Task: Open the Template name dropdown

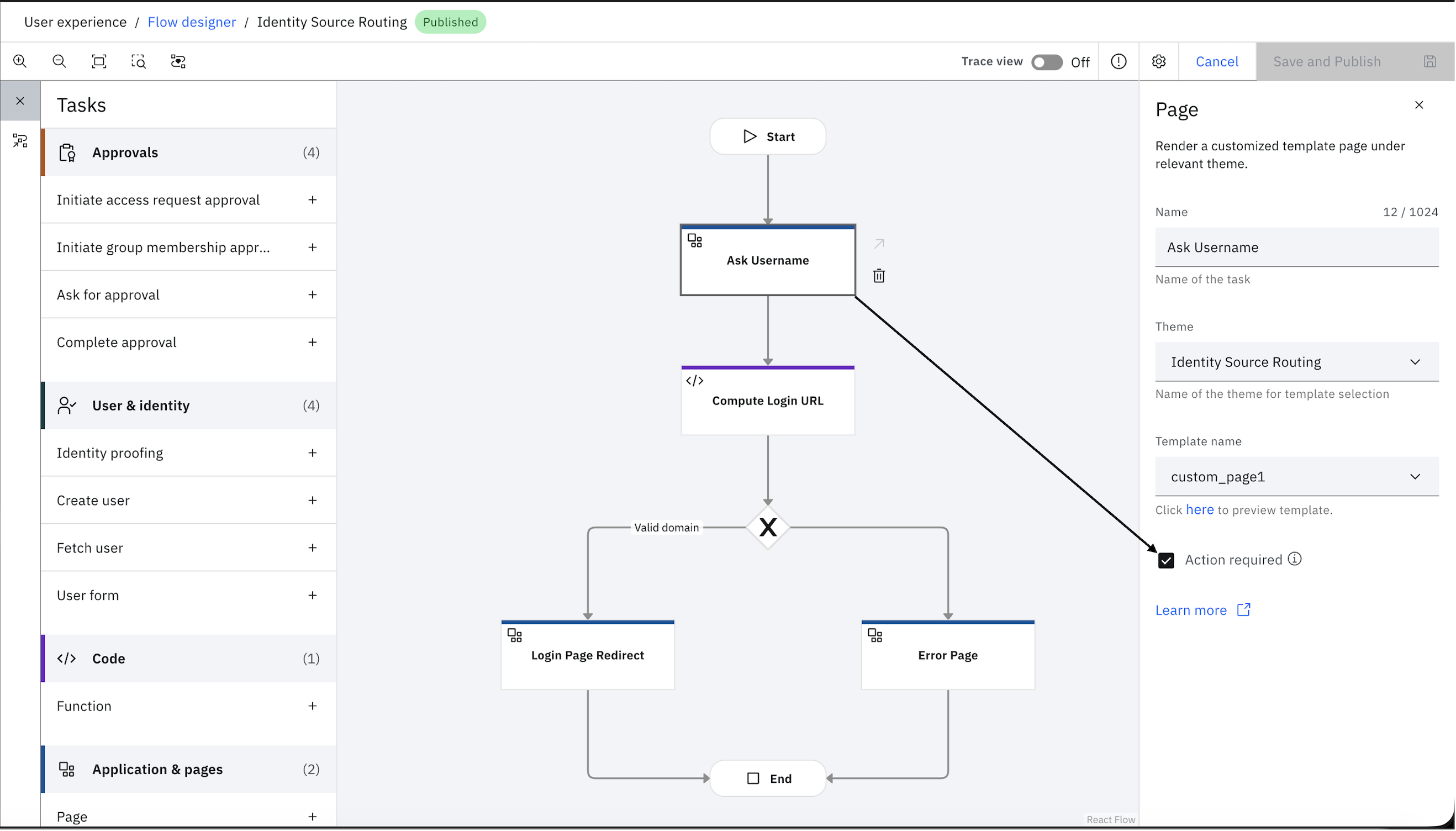Action: point(1297,477)
